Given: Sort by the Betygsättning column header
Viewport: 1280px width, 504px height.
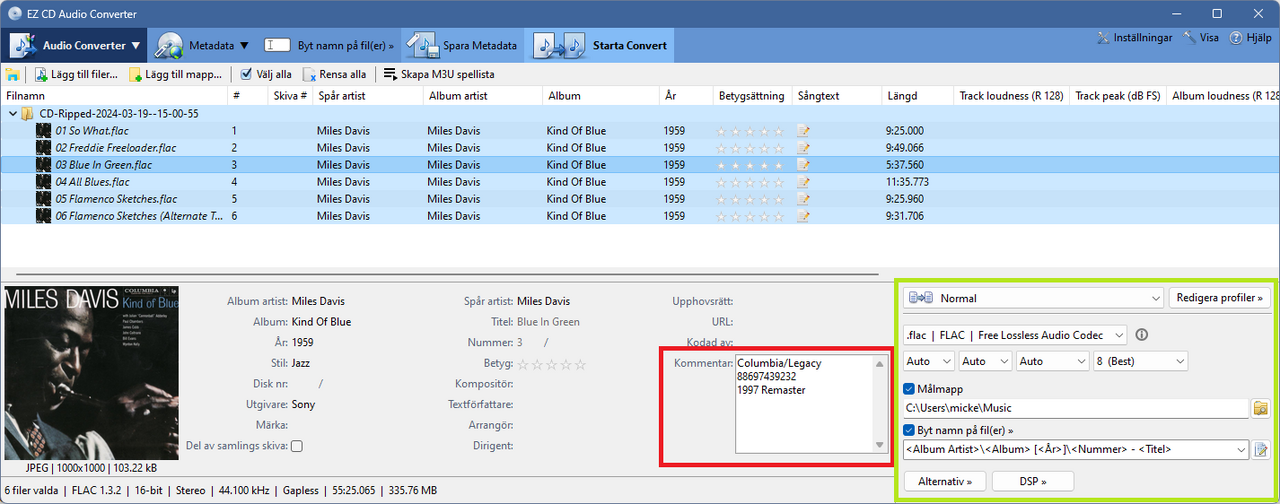Looking at the screenshot, I should coord(752,96).
